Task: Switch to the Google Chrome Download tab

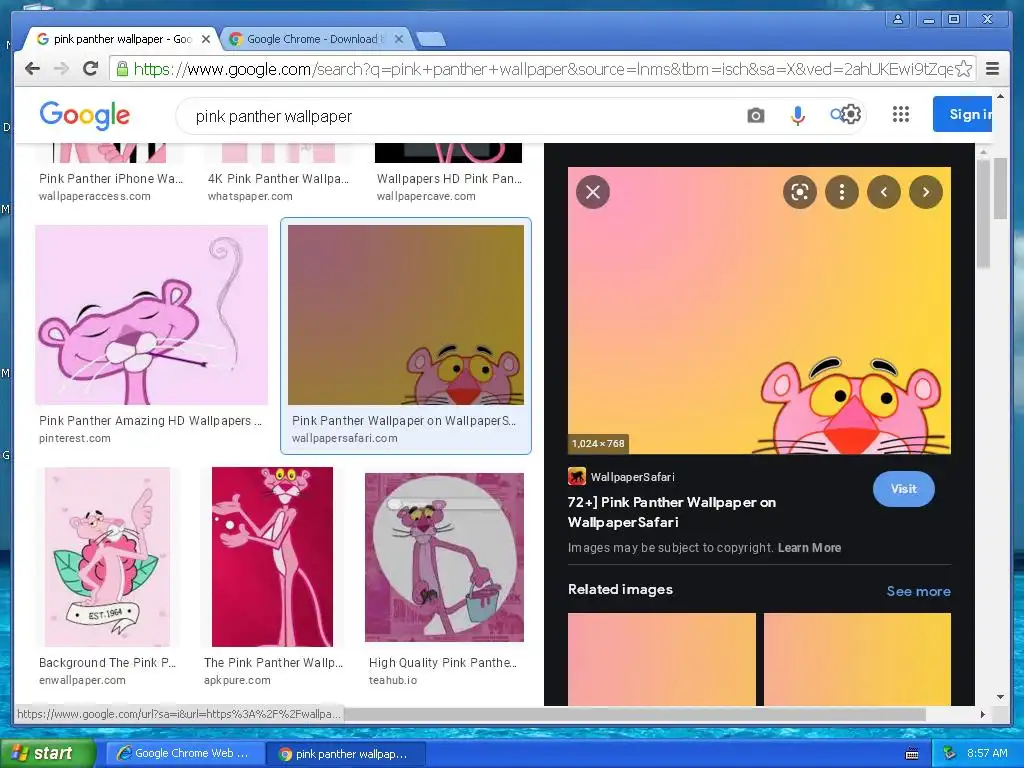Action: click(317, 39)
